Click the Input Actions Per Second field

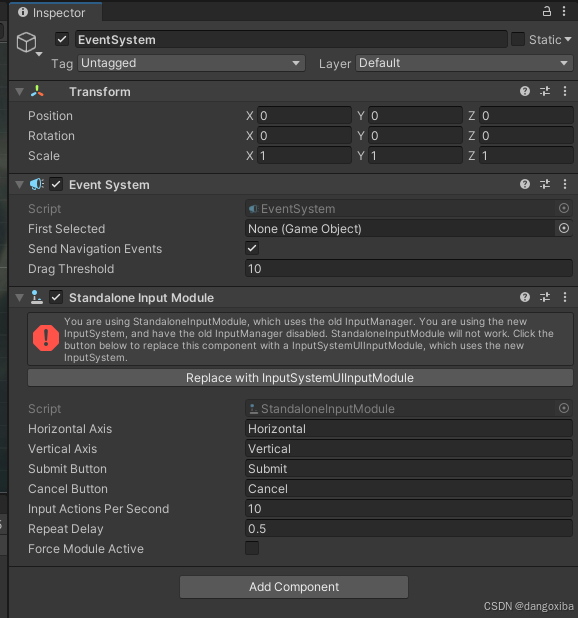click(409, 508)
